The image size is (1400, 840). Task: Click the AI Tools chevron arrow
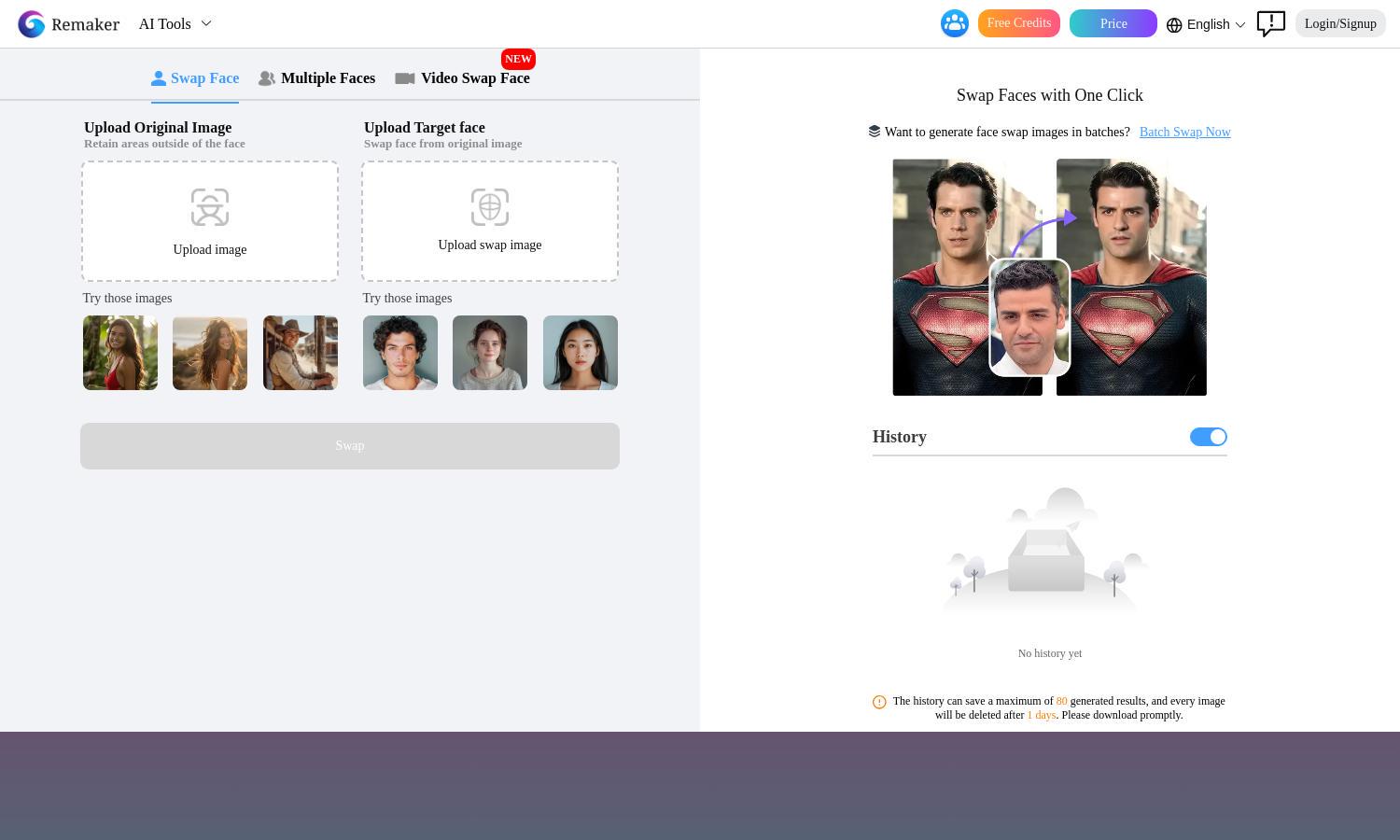(x=206, y=23)
